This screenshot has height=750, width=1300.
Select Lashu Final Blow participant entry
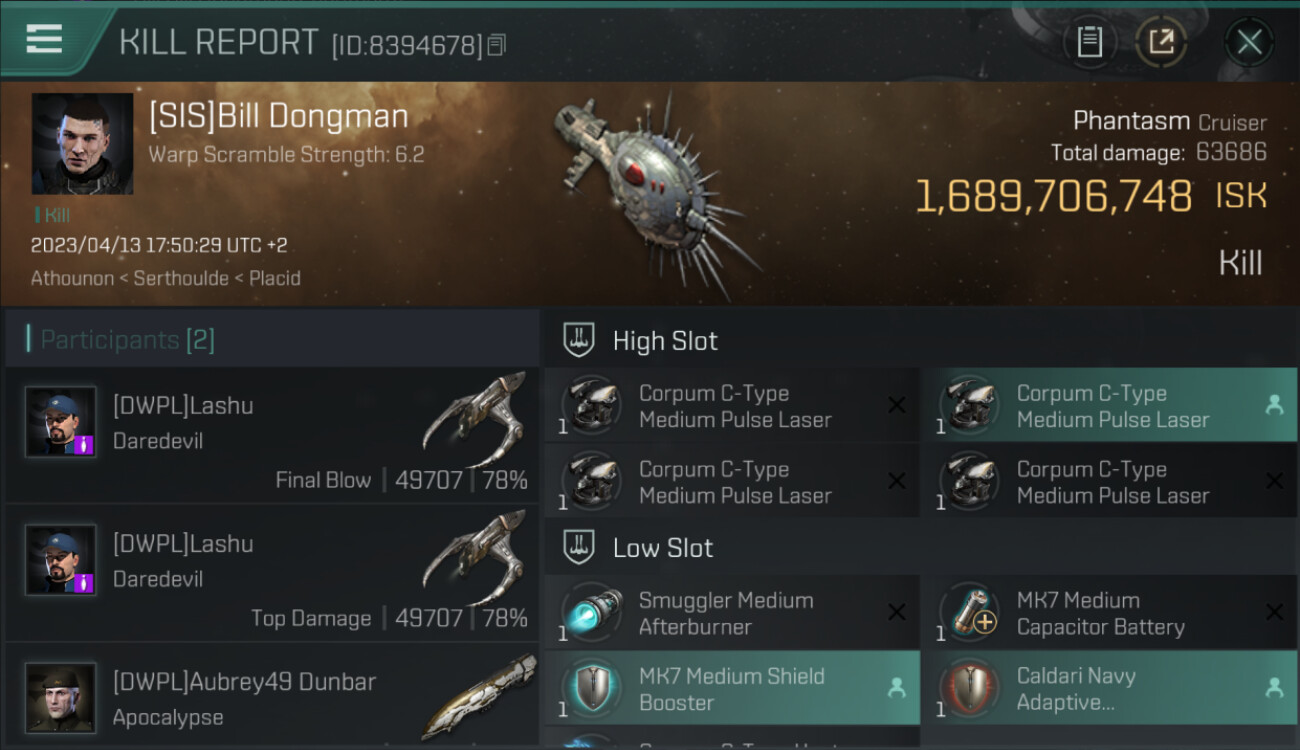272,434
